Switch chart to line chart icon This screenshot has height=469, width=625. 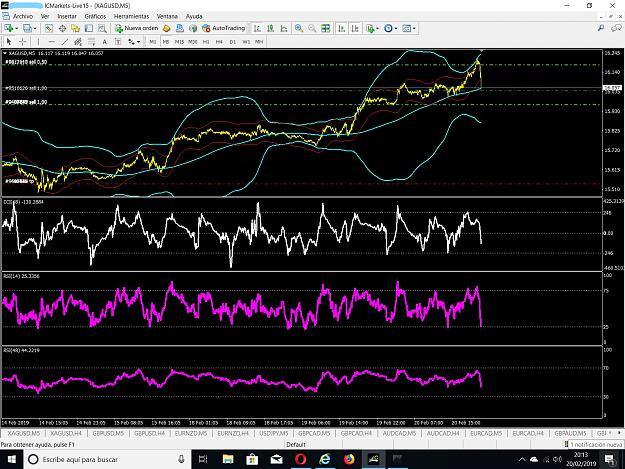point(284,28)
